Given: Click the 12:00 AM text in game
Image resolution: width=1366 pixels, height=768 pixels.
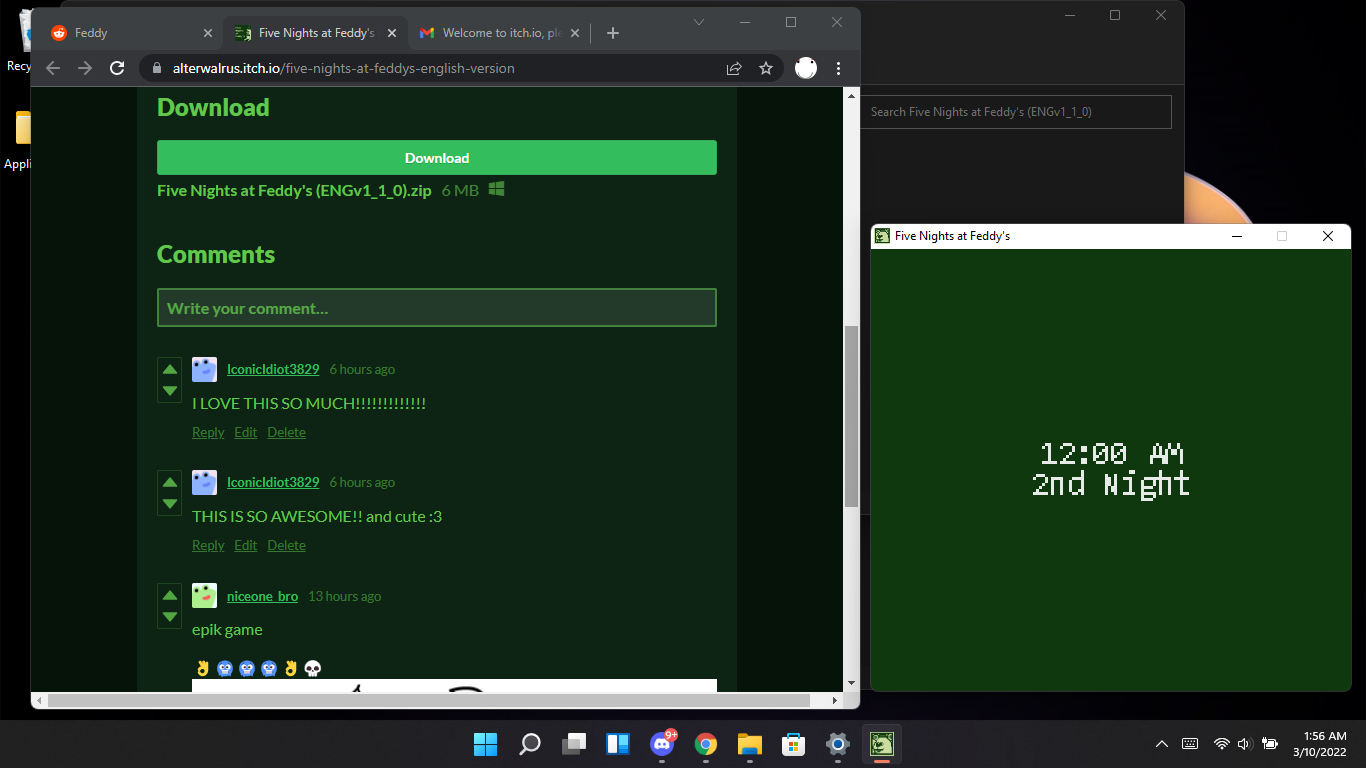Looking at the screenshot, I should (x=1111, y=455).
